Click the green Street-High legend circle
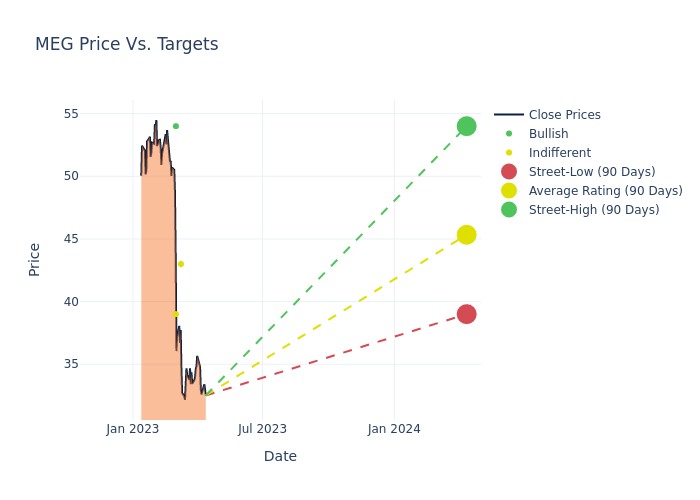 coord(509,210)
